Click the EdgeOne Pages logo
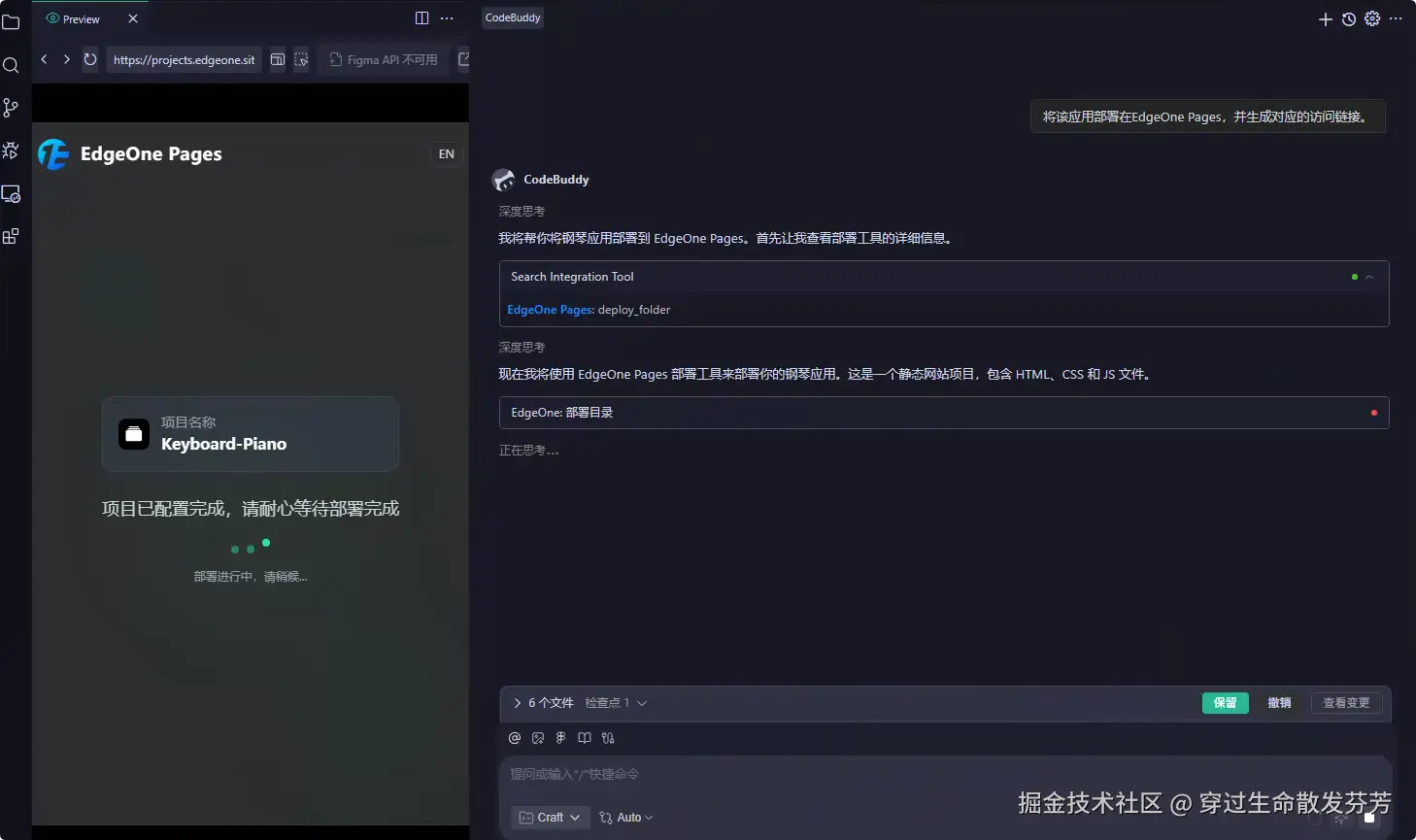 point(53,153)
